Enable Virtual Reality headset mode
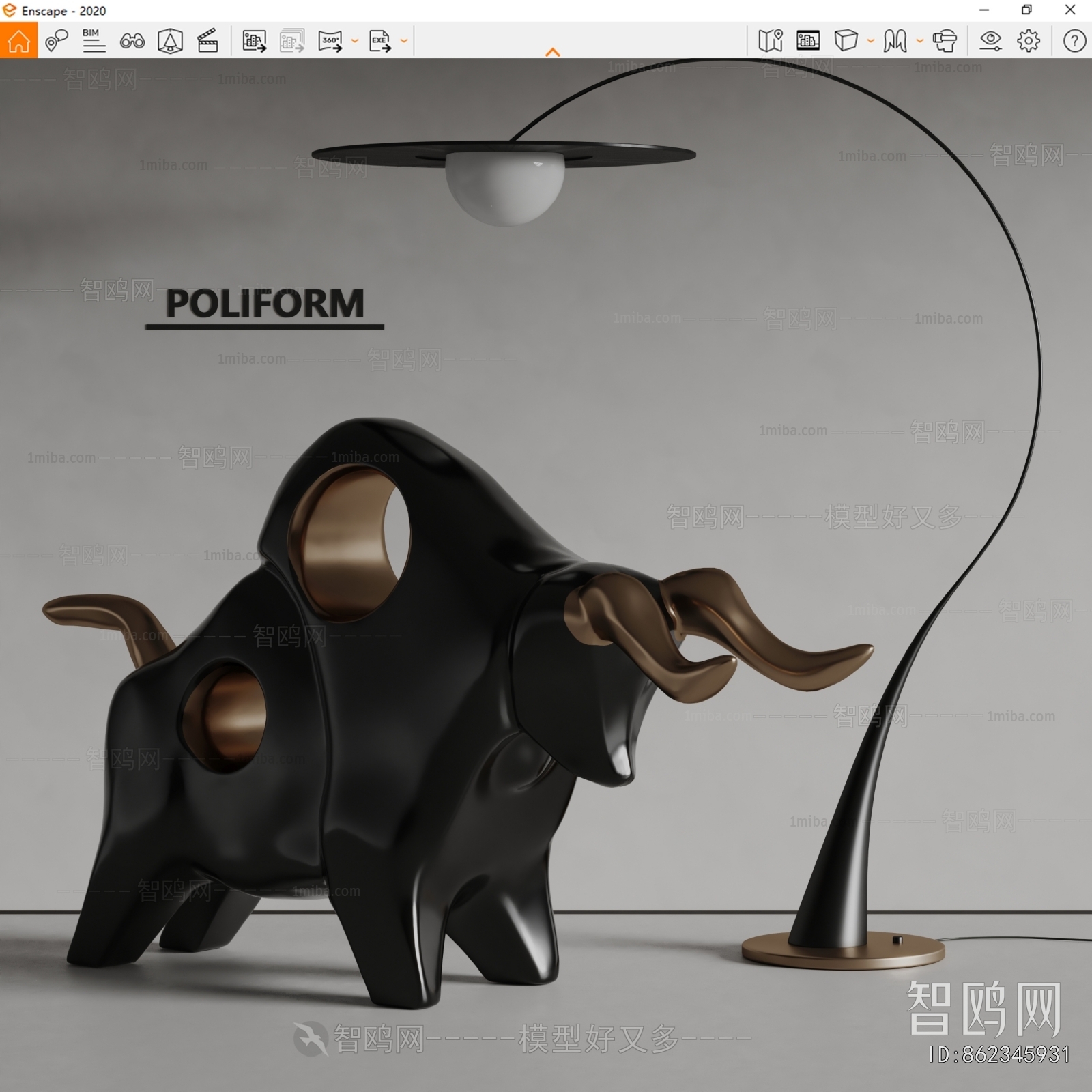The image size is (1092, 1092). pos(945,41)
